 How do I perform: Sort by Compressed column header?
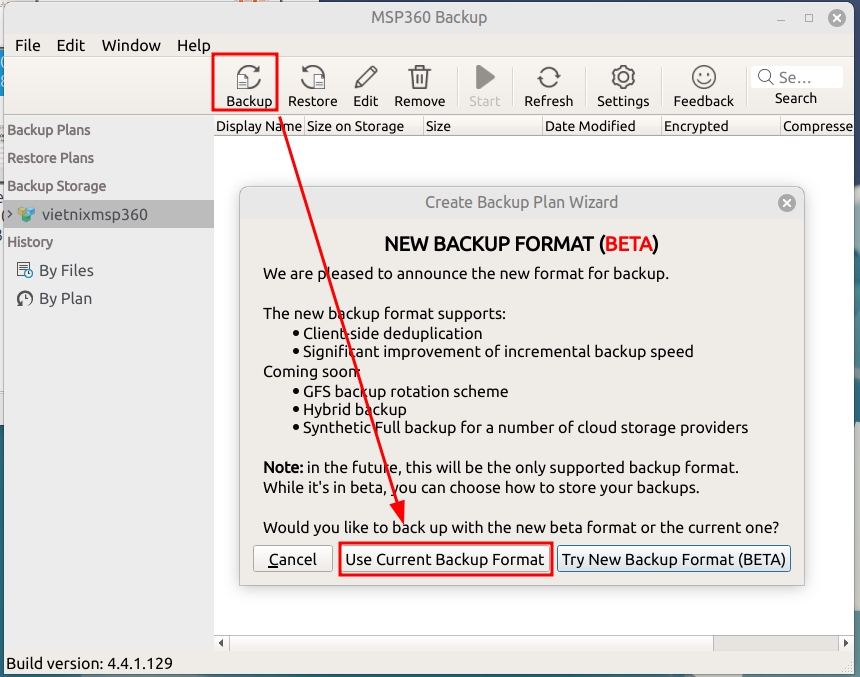coord(817,126)
